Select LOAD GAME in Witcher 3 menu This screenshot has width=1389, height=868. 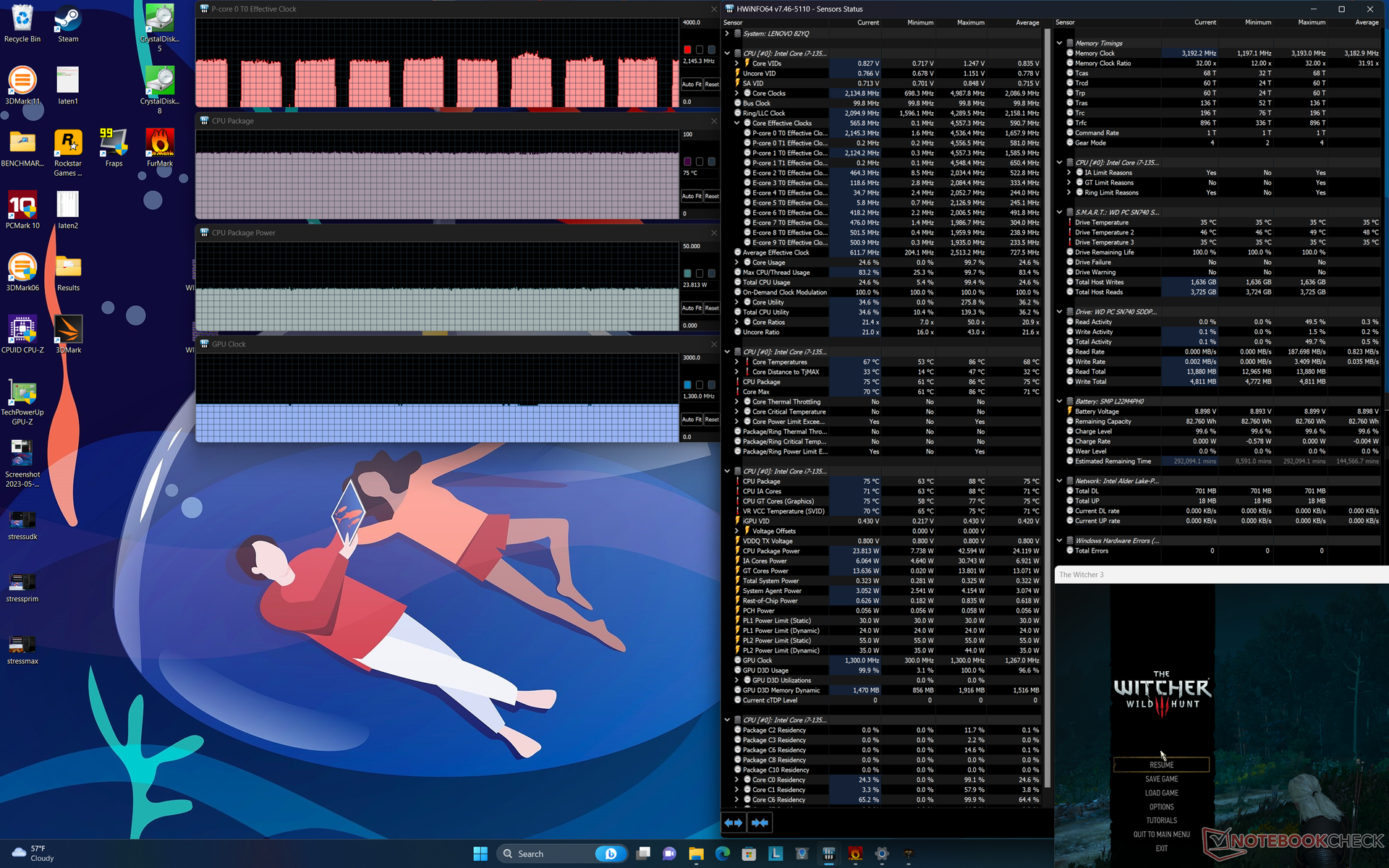1161,793
